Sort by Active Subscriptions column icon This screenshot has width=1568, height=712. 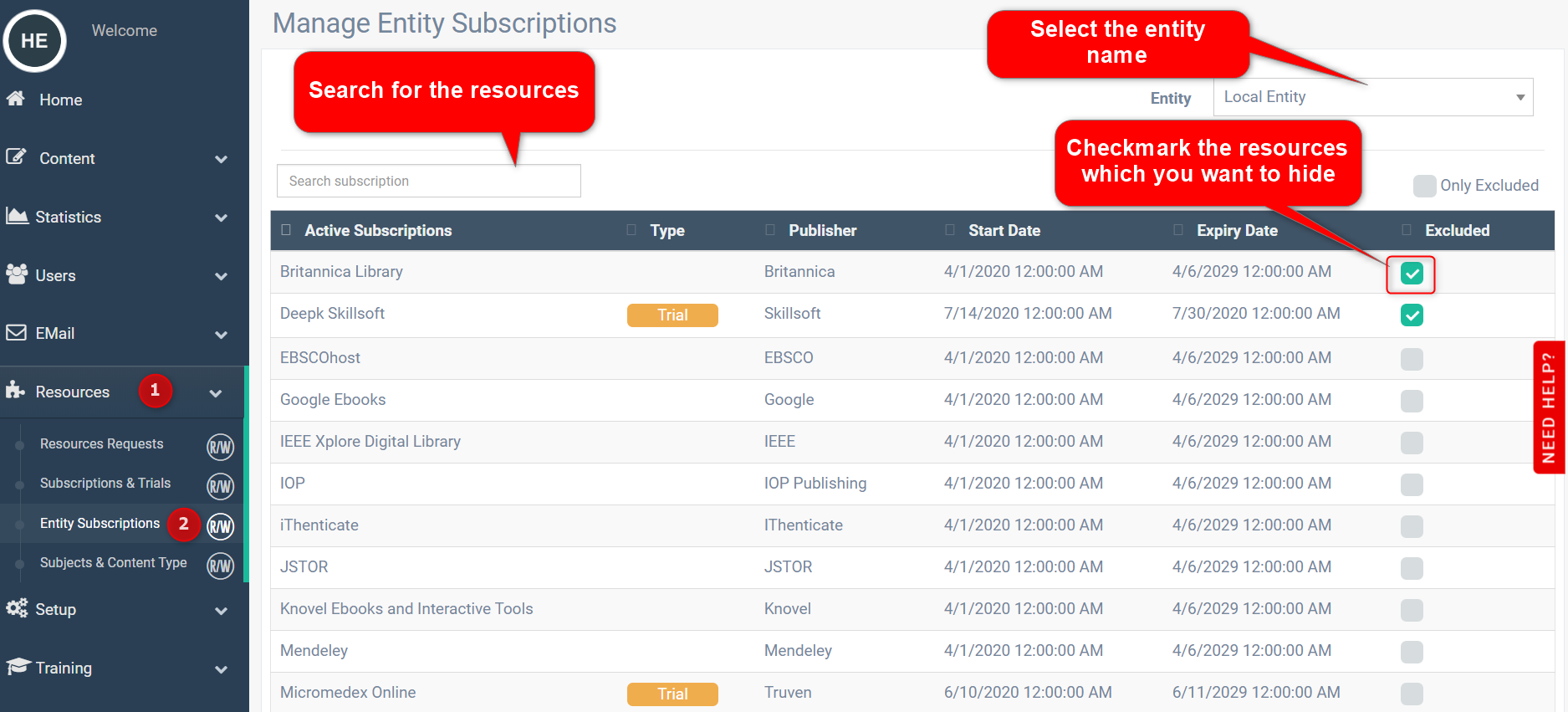click(286, 230)
